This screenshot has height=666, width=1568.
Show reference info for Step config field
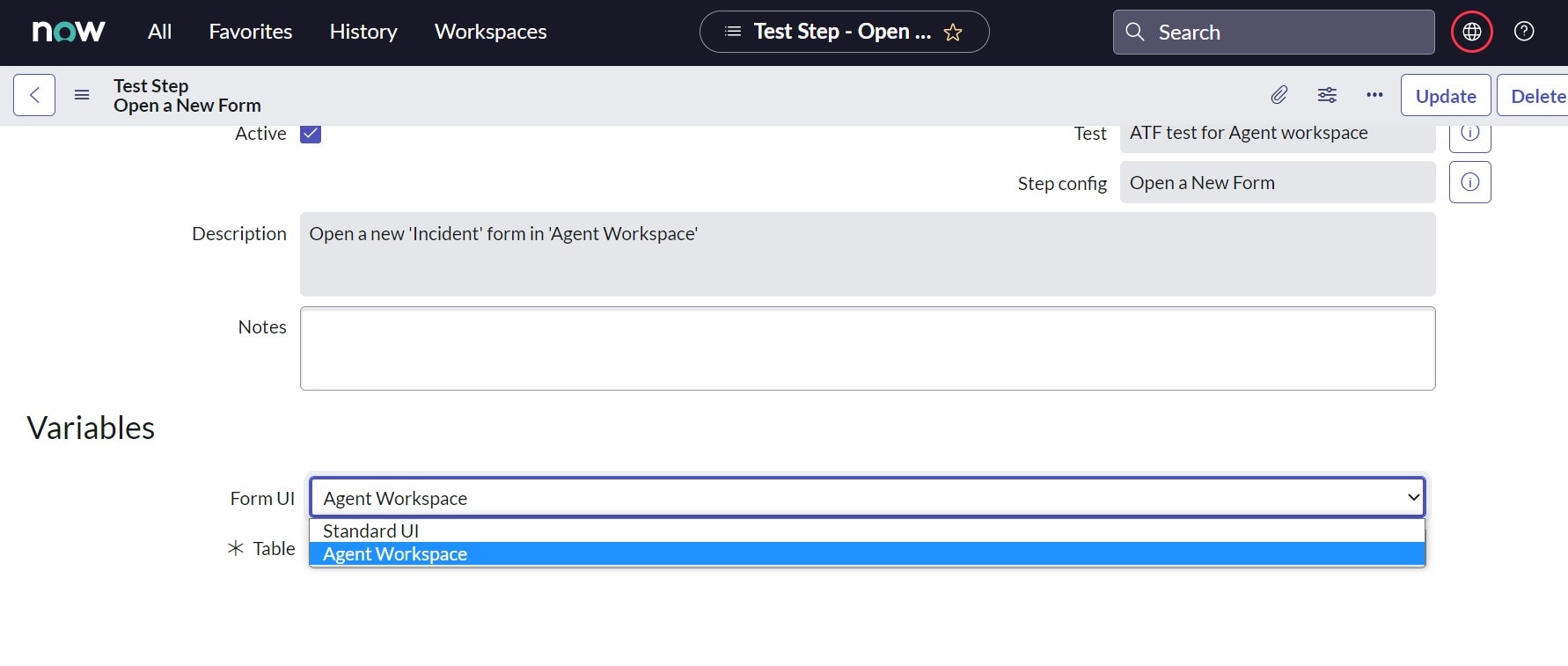1469,182
